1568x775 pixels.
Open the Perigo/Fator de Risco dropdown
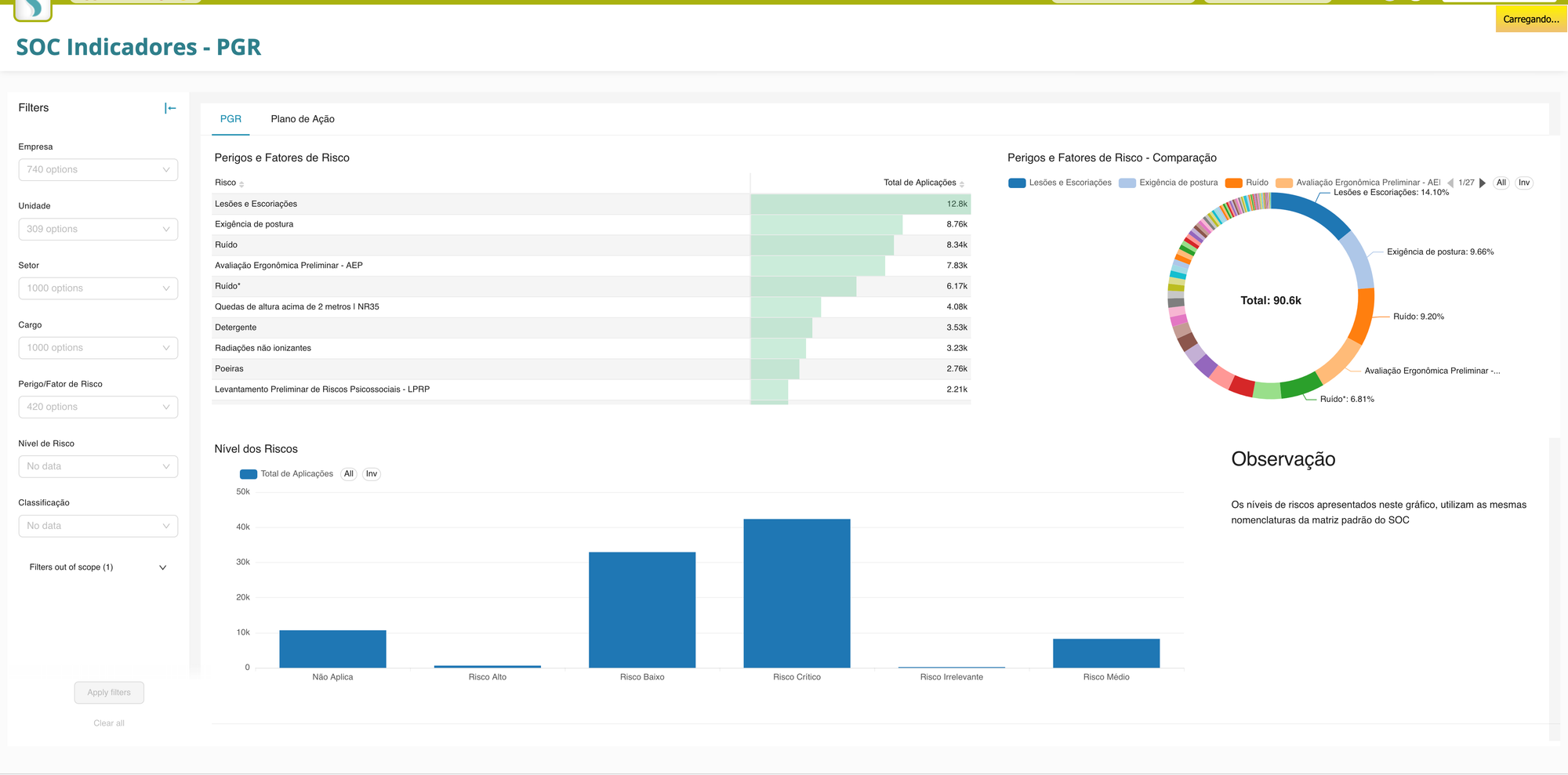pyautogui.click(x=98, y=407)
